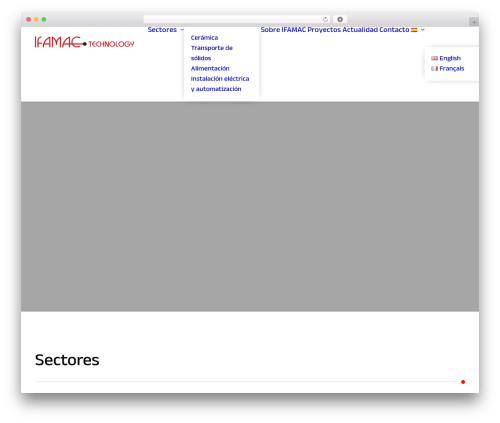
Task: Expand the Sectores dropdown chevron
Action: [182, 30]
